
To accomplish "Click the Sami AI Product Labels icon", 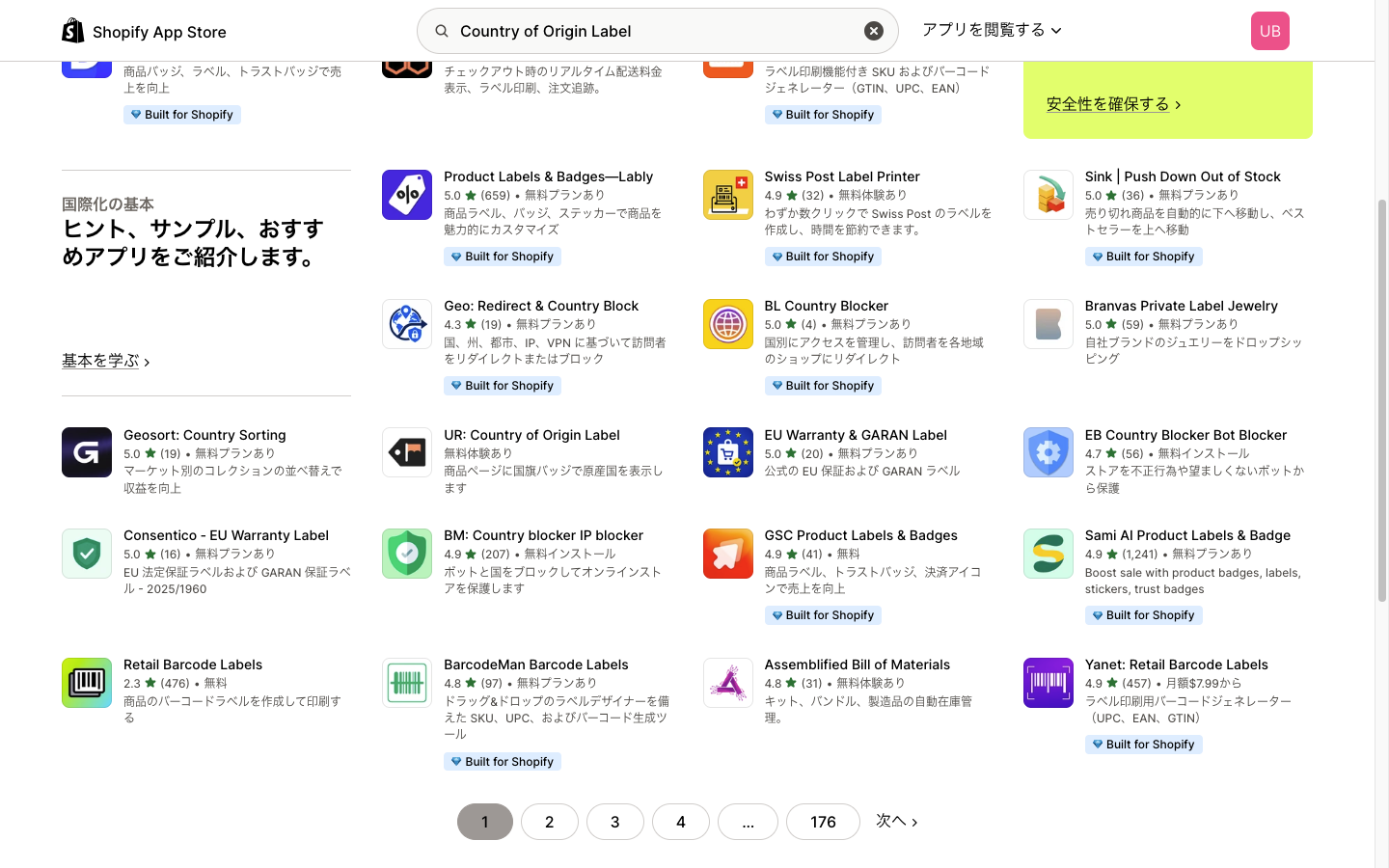I will click(1049, 554).
